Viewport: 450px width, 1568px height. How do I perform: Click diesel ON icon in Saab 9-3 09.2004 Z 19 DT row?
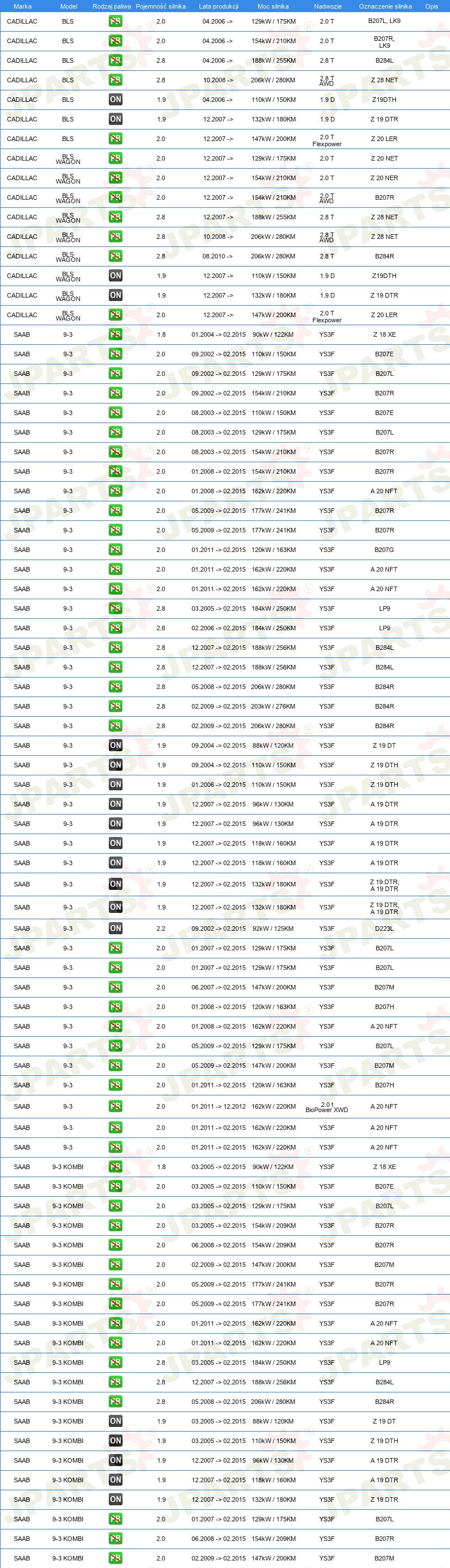(116, 745)
